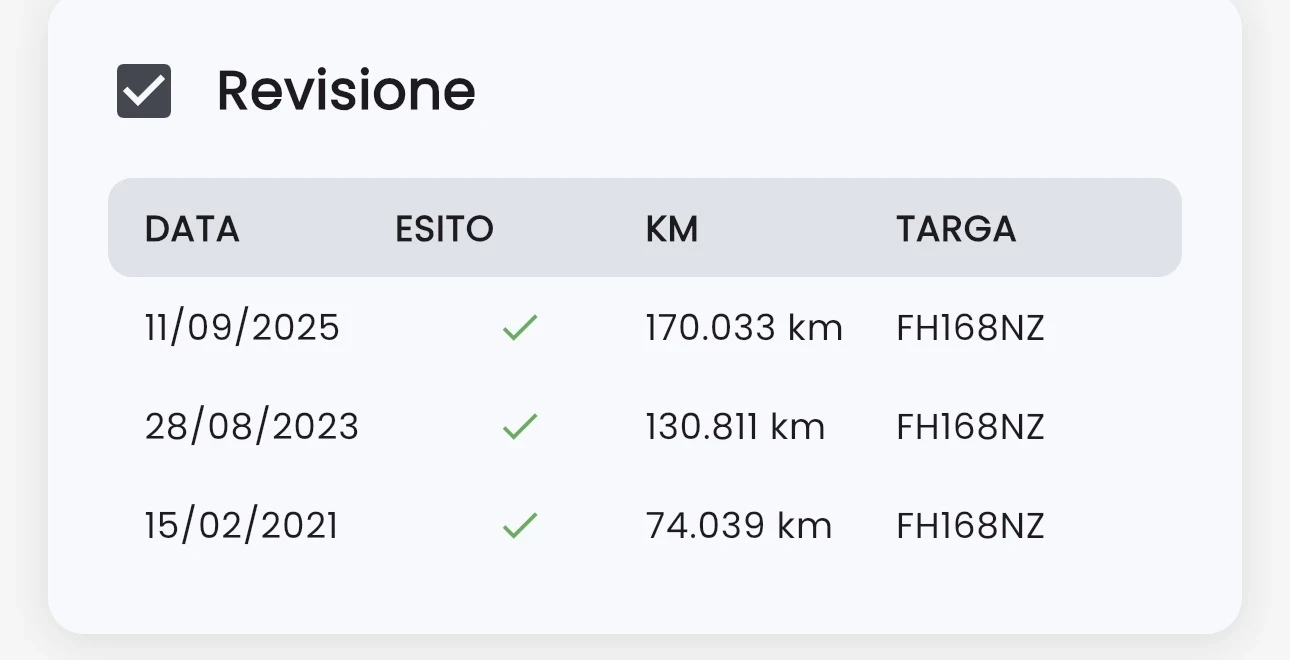Click the green checkmark for 28/08/2023
1290x660 pixels.
520,427
